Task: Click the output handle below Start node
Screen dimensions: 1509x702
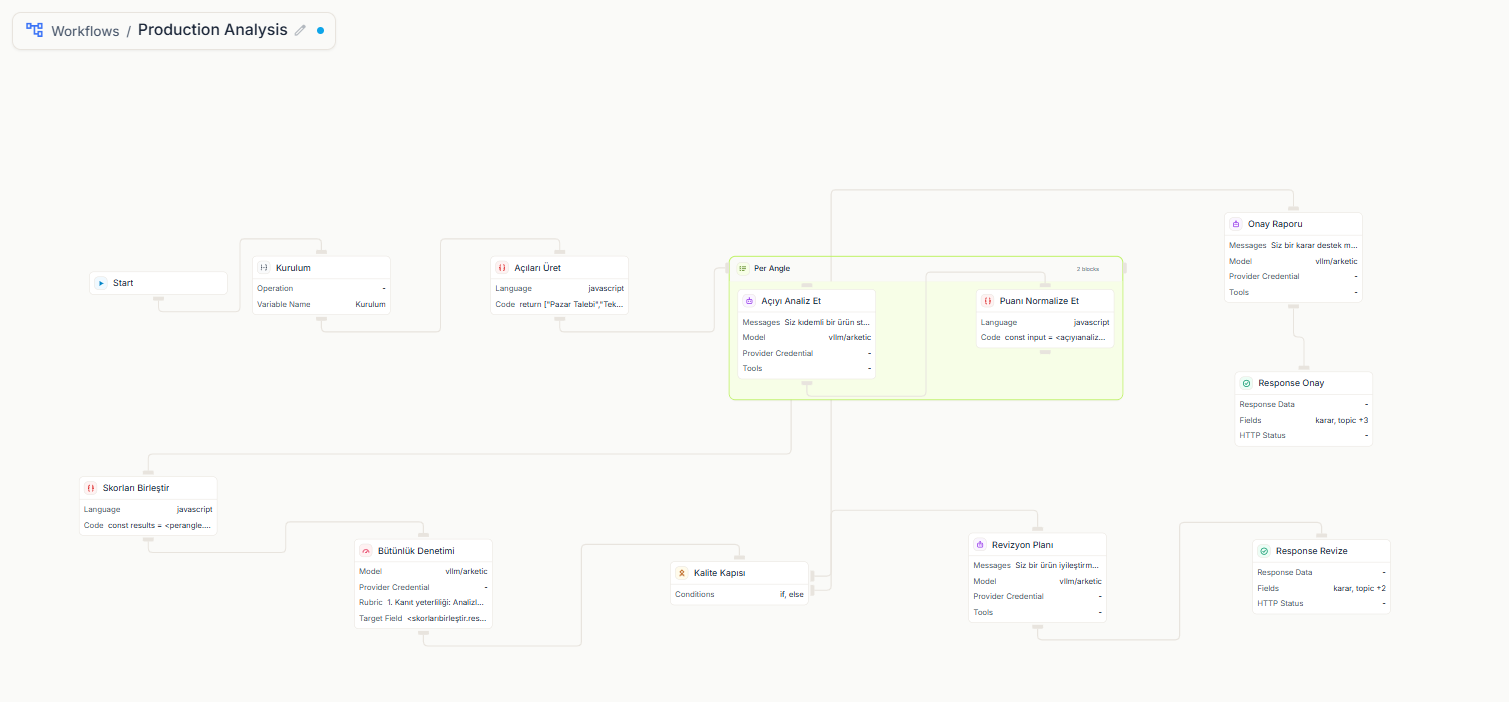Action: coord(159,298)
